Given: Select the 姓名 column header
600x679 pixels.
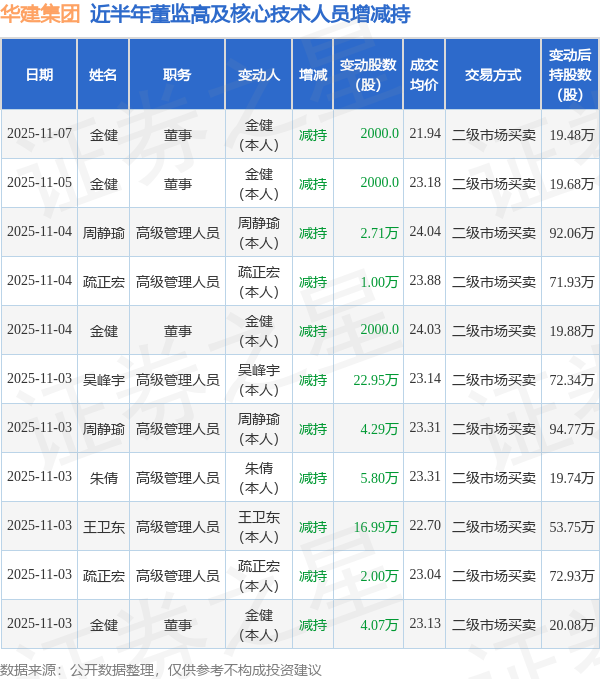Looking at the screenshot, I should pyautogui.click(x=103, y=74).
